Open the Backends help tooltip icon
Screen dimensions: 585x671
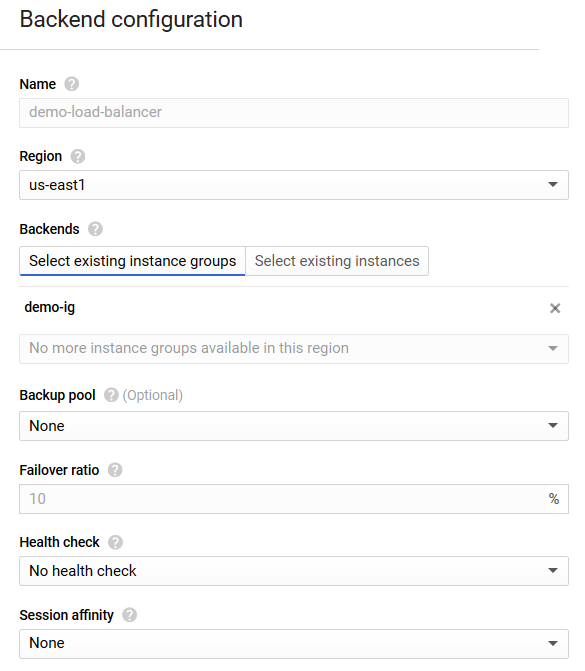tap(95, 229)
